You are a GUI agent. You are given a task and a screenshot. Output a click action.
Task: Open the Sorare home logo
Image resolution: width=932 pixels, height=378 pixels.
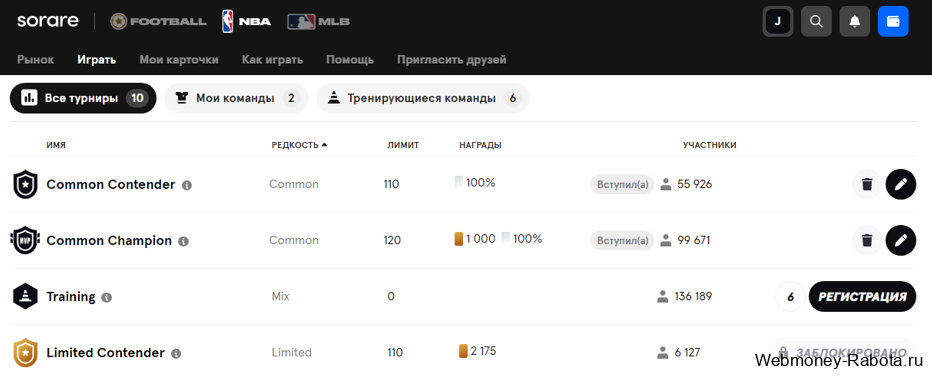48,21
